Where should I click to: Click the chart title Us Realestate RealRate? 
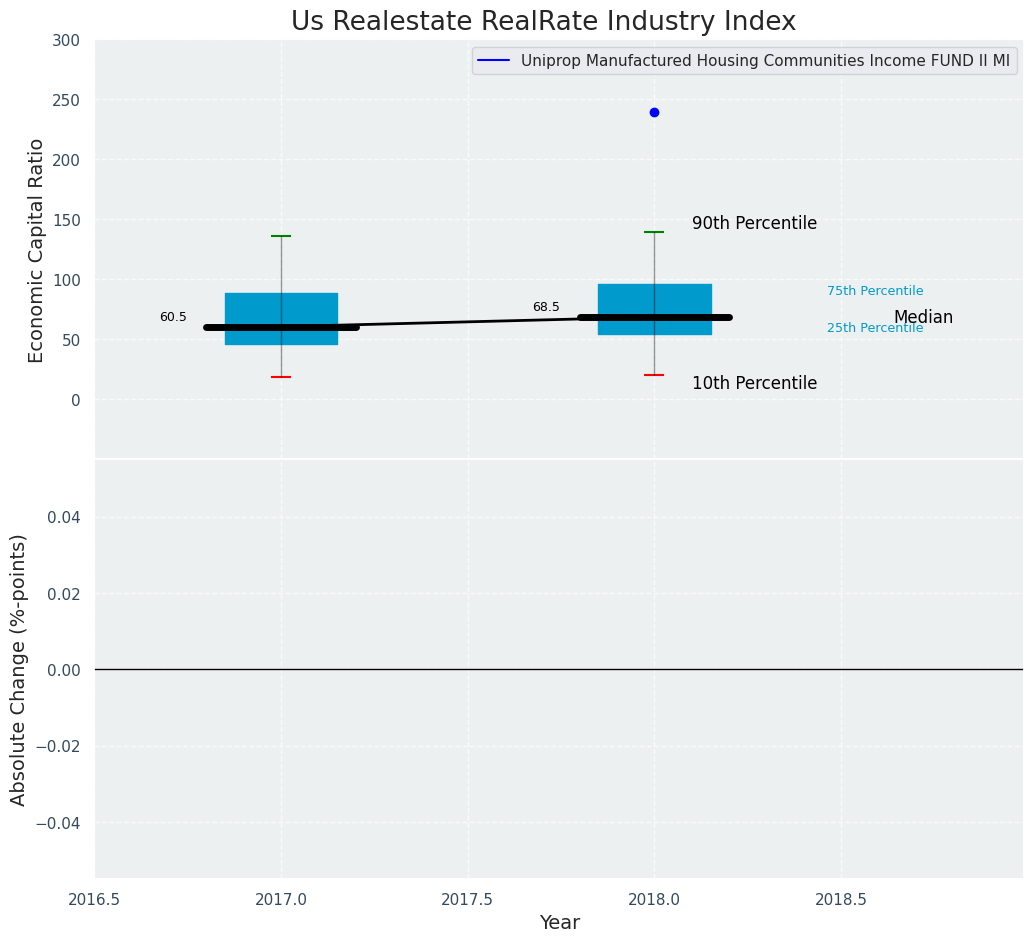[x=543, y=22]
